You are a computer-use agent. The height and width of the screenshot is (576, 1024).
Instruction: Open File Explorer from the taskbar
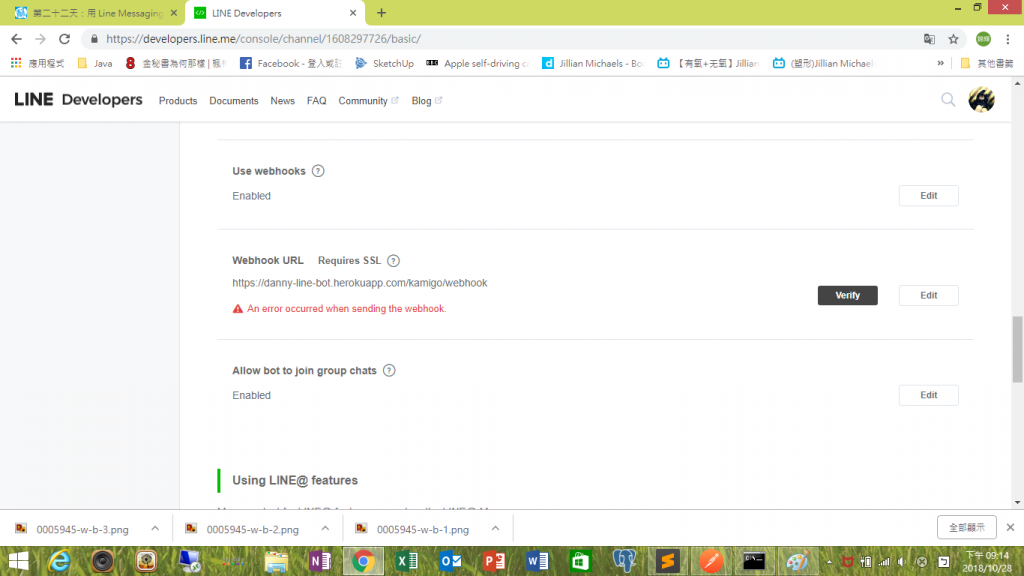pos(276,561)
